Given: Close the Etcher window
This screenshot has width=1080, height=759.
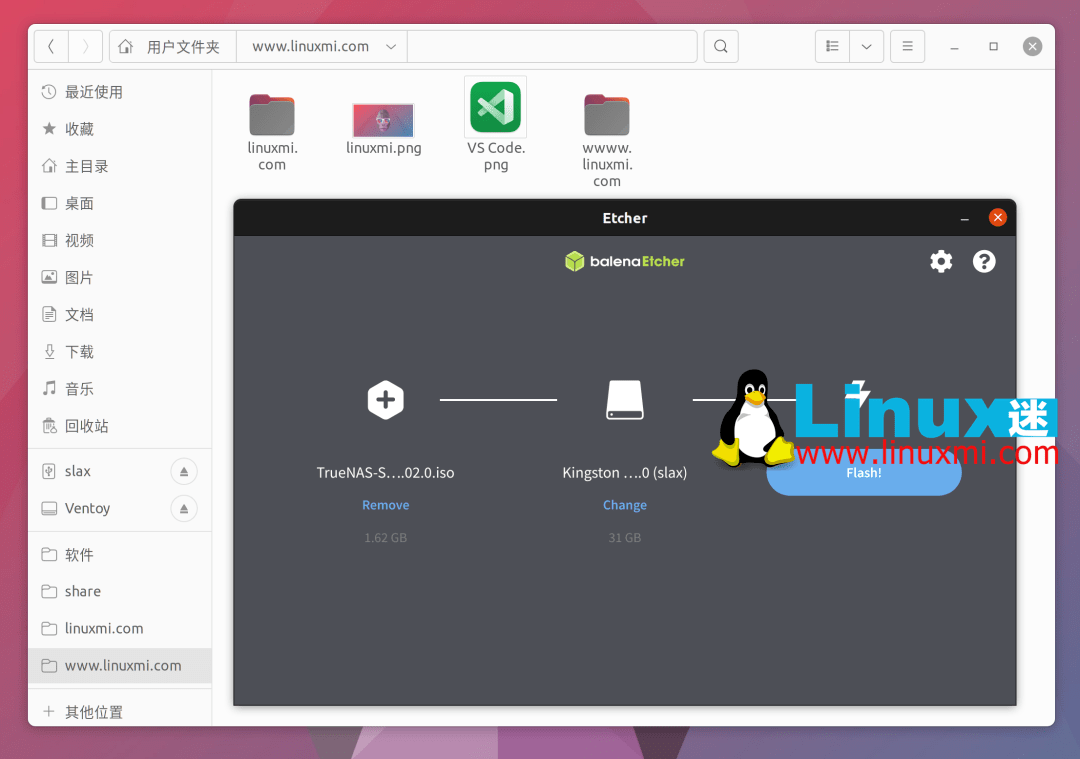Looking at the screenshot, I should [997, 218].
